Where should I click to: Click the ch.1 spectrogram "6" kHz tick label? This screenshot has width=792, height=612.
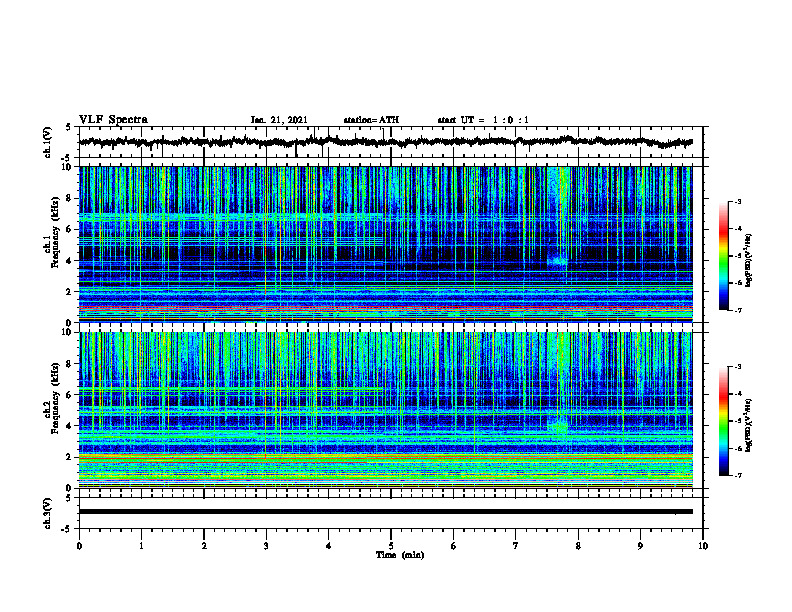70,230
